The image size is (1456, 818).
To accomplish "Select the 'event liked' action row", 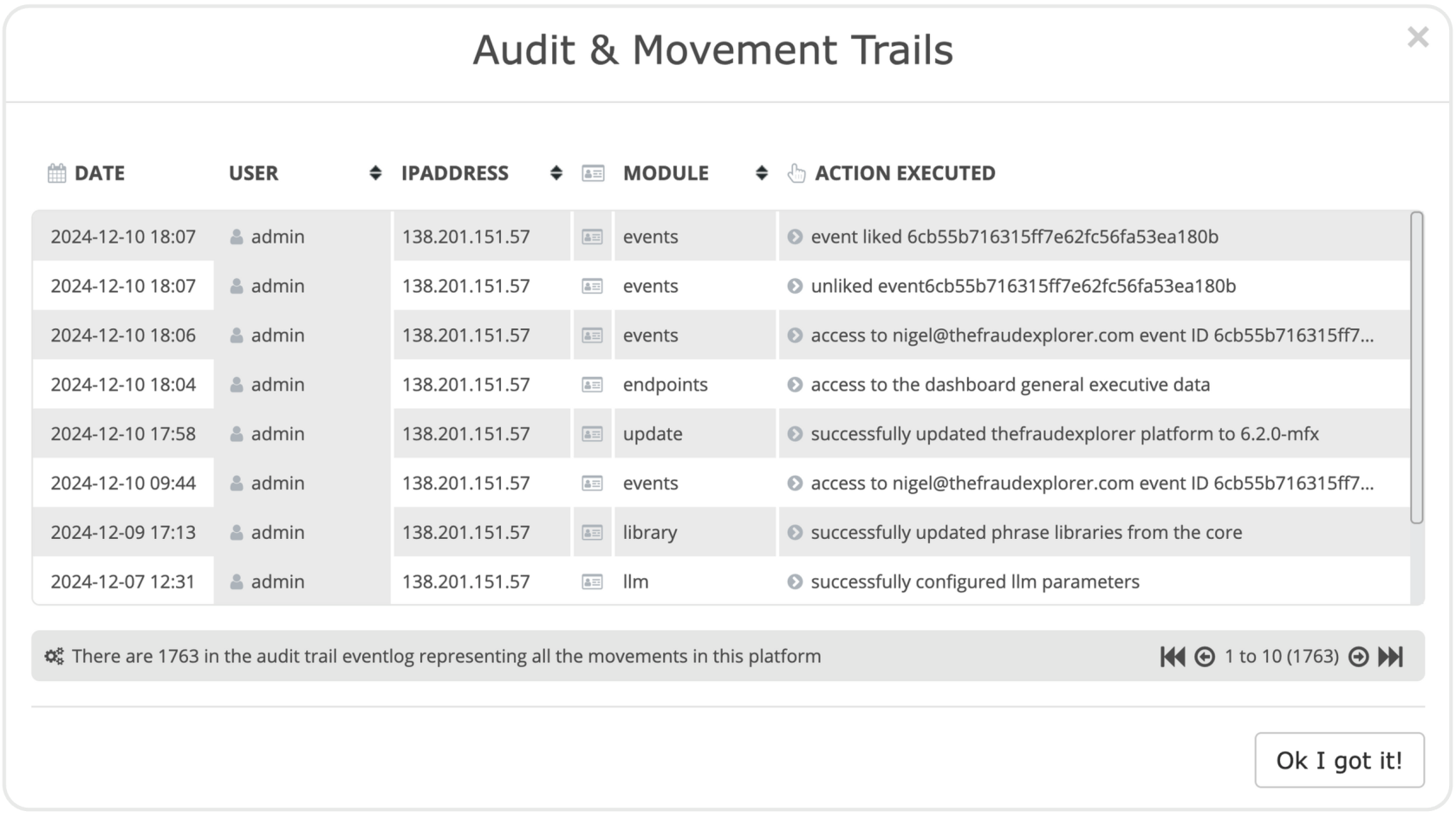I will pos(721,236).
